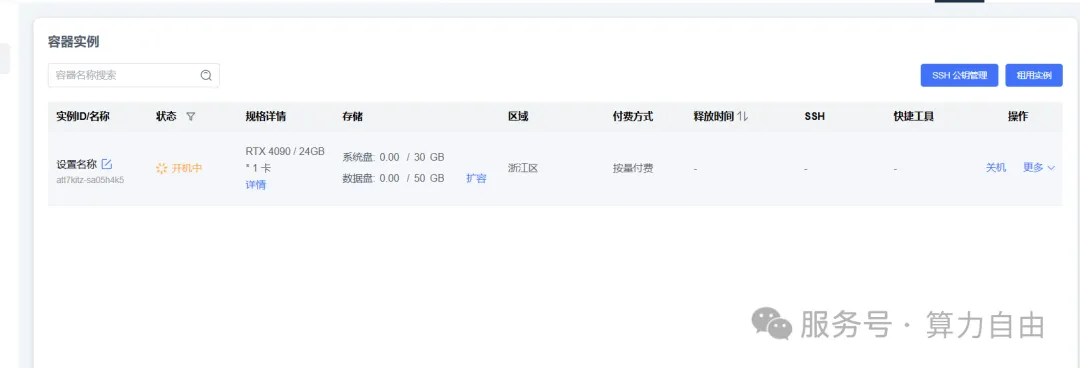Open the 详情 spec details link
Screen dimensions: 1080x368
(x=256, y=185)
